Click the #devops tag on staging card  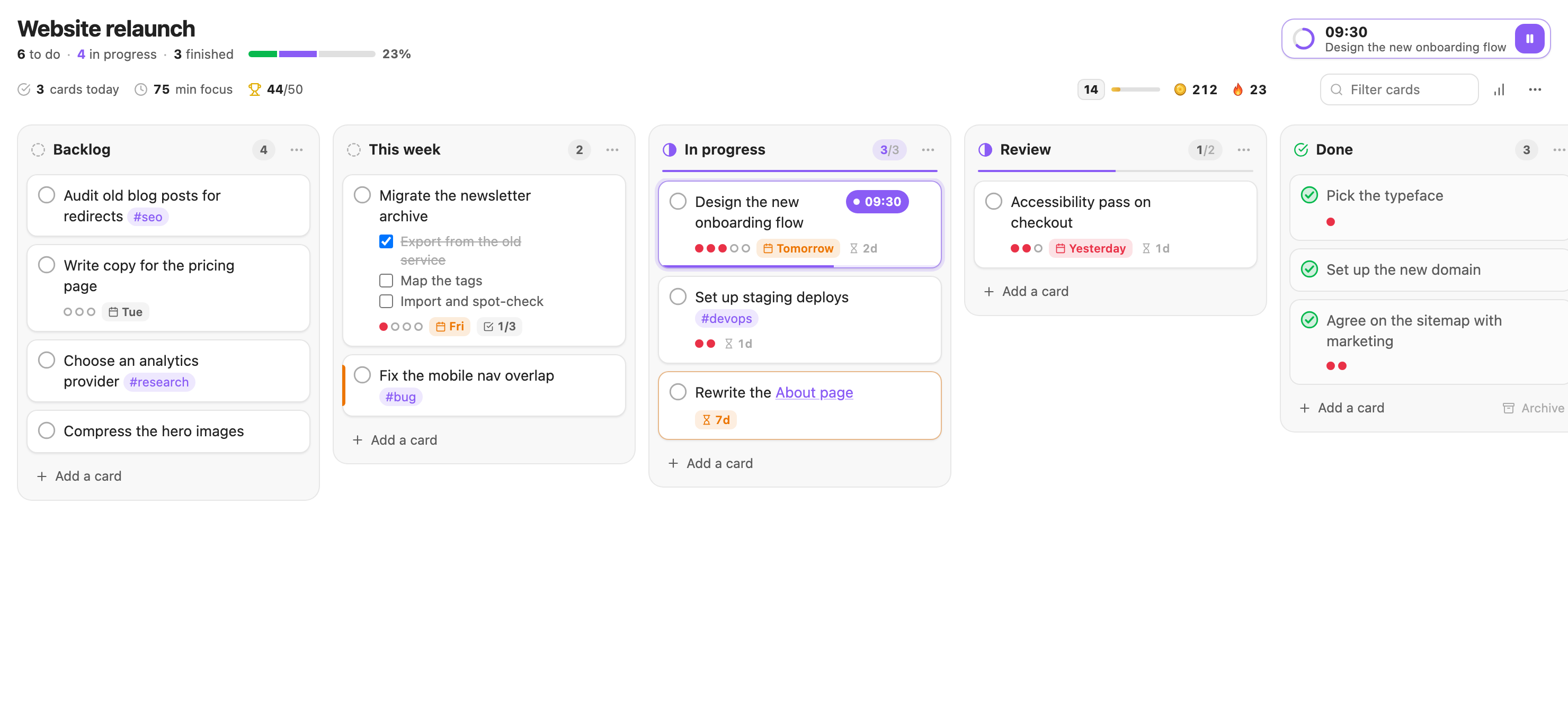[x=726, y=318]
